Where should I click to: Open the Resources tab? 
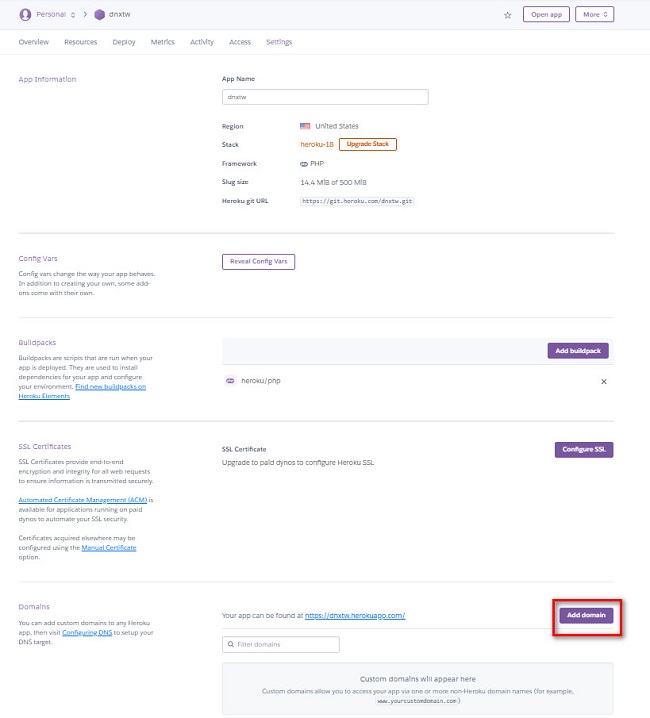click(x=81, y=42)
